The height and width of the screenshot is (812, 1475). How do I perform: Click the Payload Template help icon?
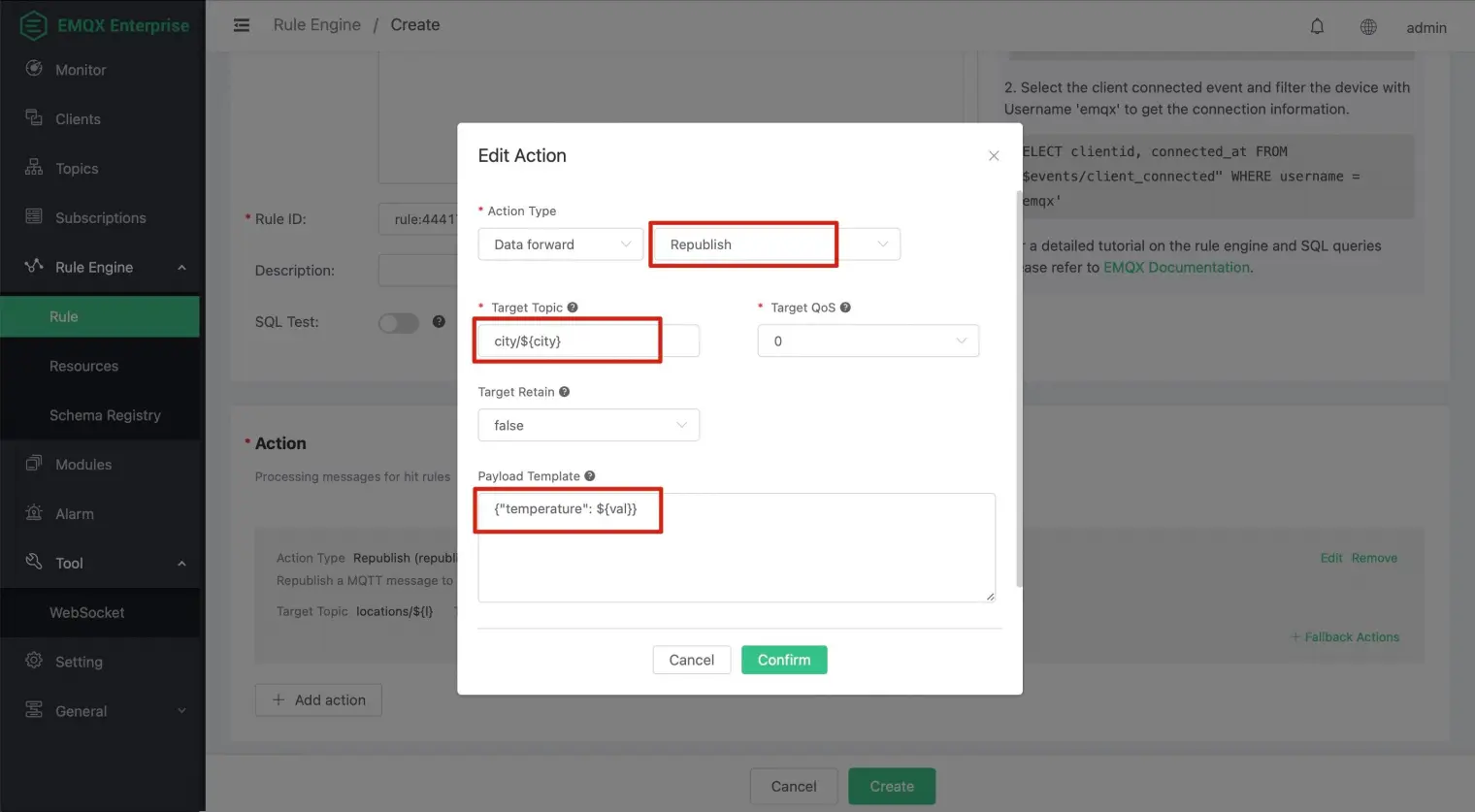pyautogui.click(x=590, y=476)
